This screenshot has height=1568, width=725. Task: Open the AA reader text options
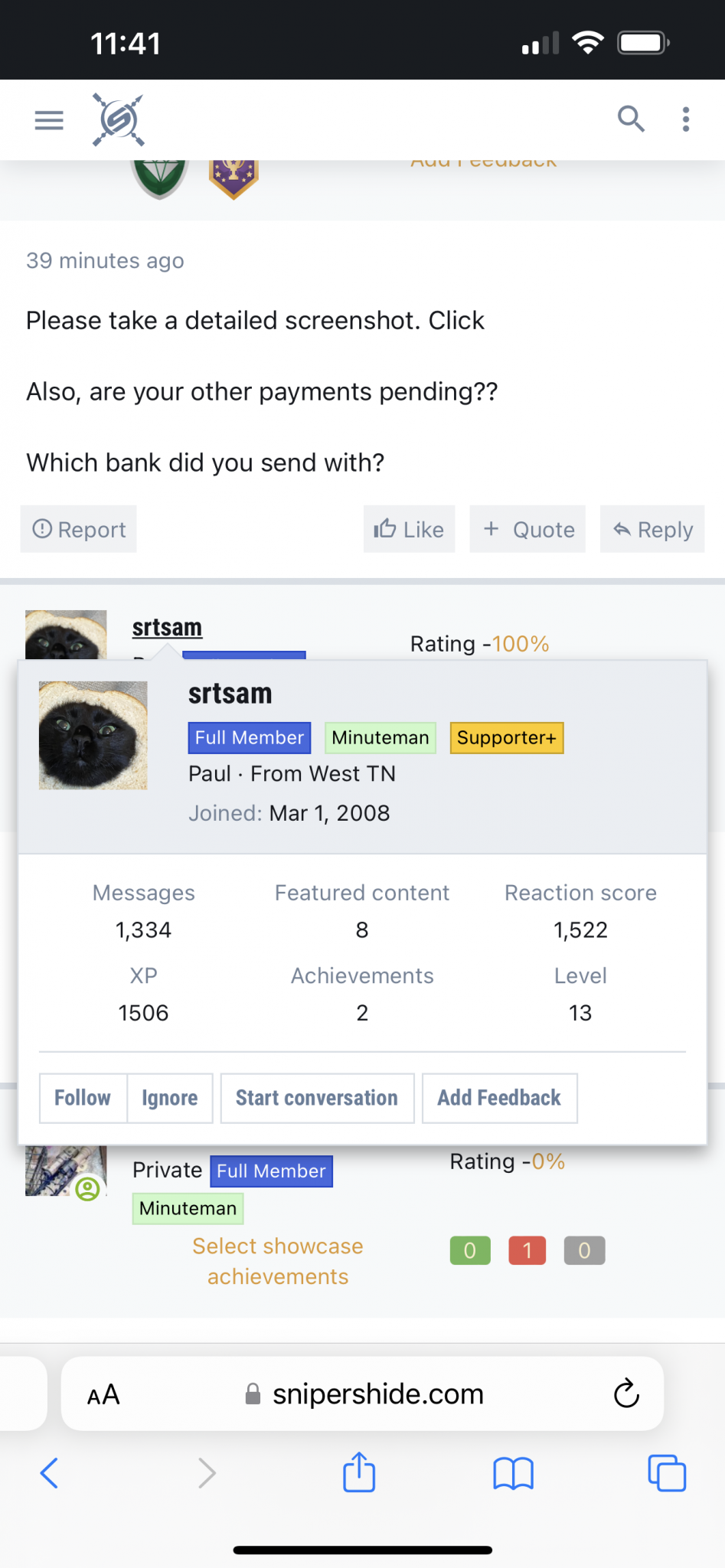(103, 1394)
